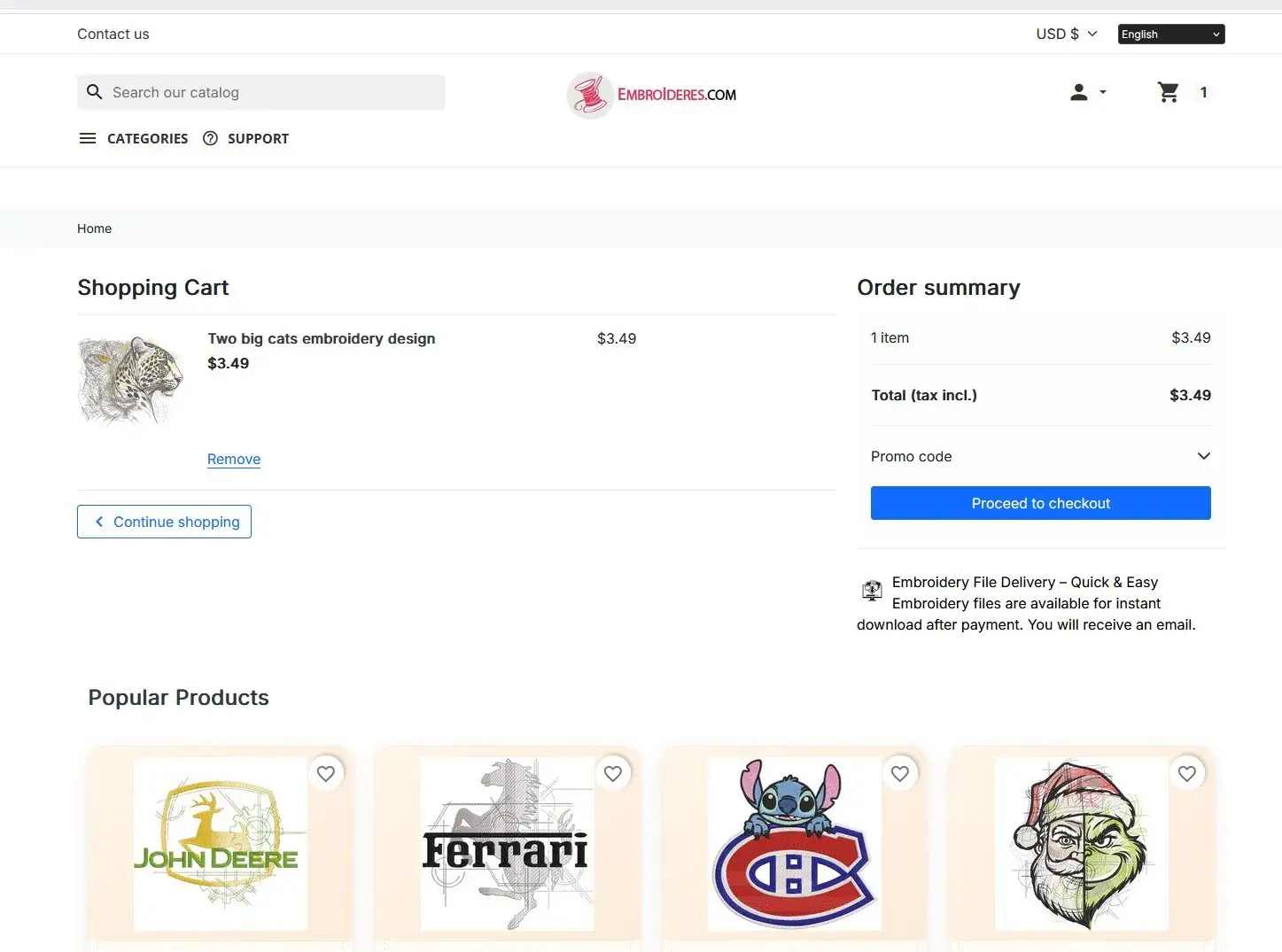The width and height of the screenshot is (1282, 952).
Task: Toggle wishlist heart on Ferrari design
Action: click(x=613, y=773)
